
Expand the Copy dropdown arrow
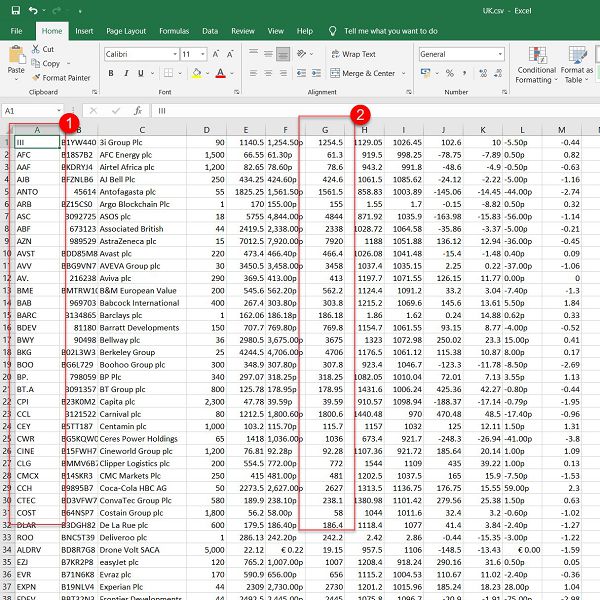(68, 64)
